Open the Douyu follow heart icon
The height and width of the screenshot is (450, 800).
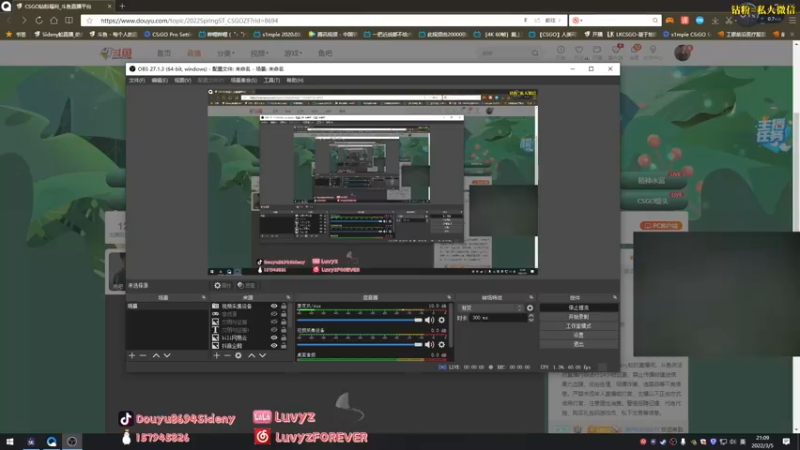coord(579,50)
